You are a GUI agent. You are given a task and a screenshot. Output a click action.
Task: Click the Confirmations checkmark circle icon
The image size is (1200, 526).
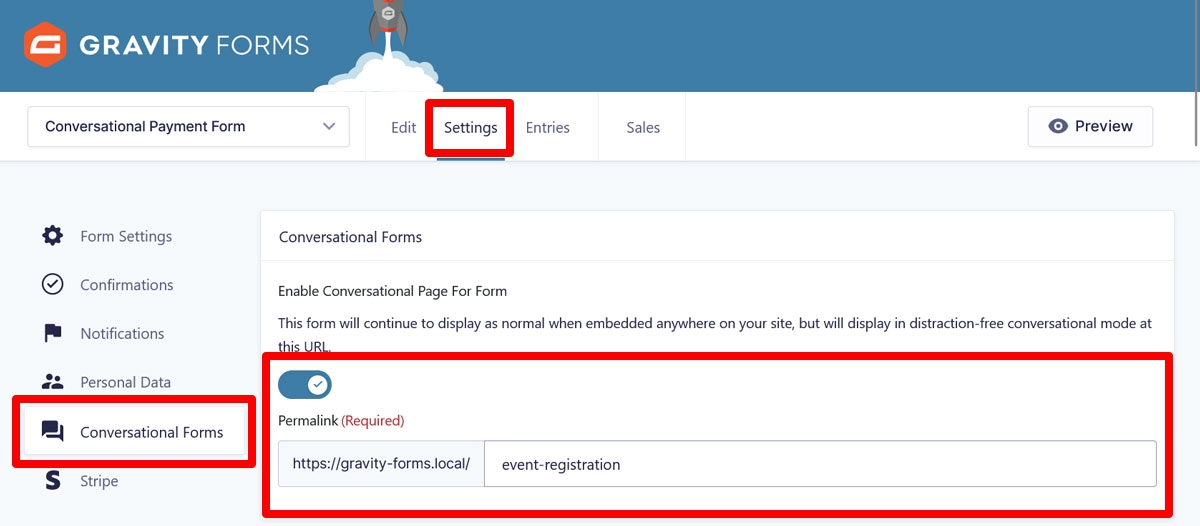(x=52, y=285)
